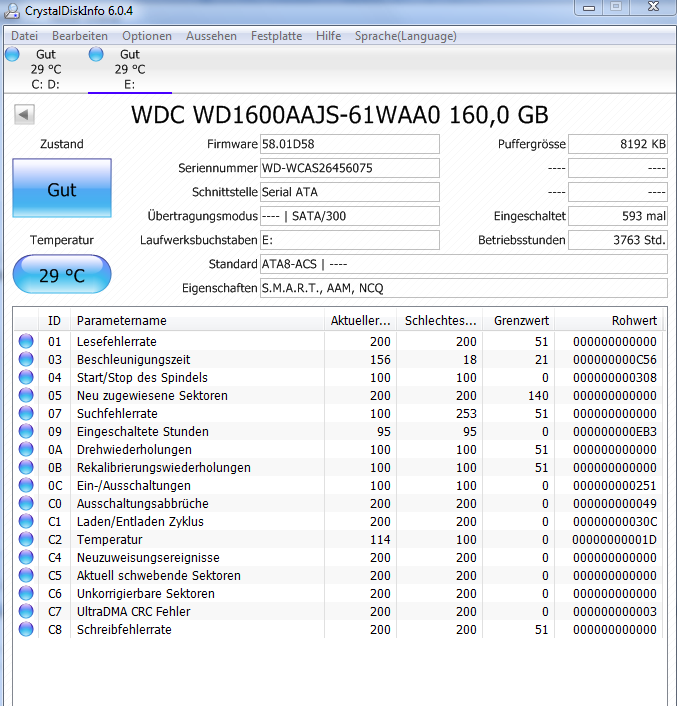Click the status orb for Eingeschaltete Stunden

26,431
